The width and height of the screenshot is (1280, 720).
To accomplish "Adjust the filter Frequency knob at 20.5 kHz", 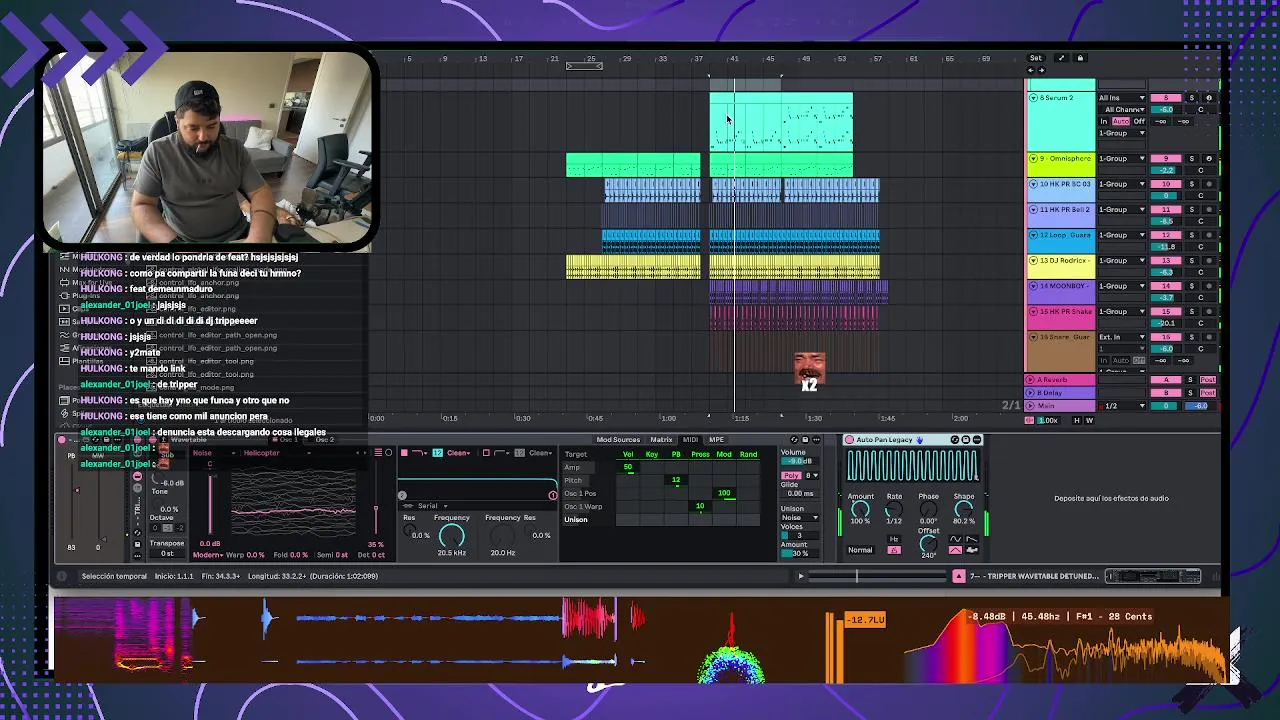I will point(452,535).
